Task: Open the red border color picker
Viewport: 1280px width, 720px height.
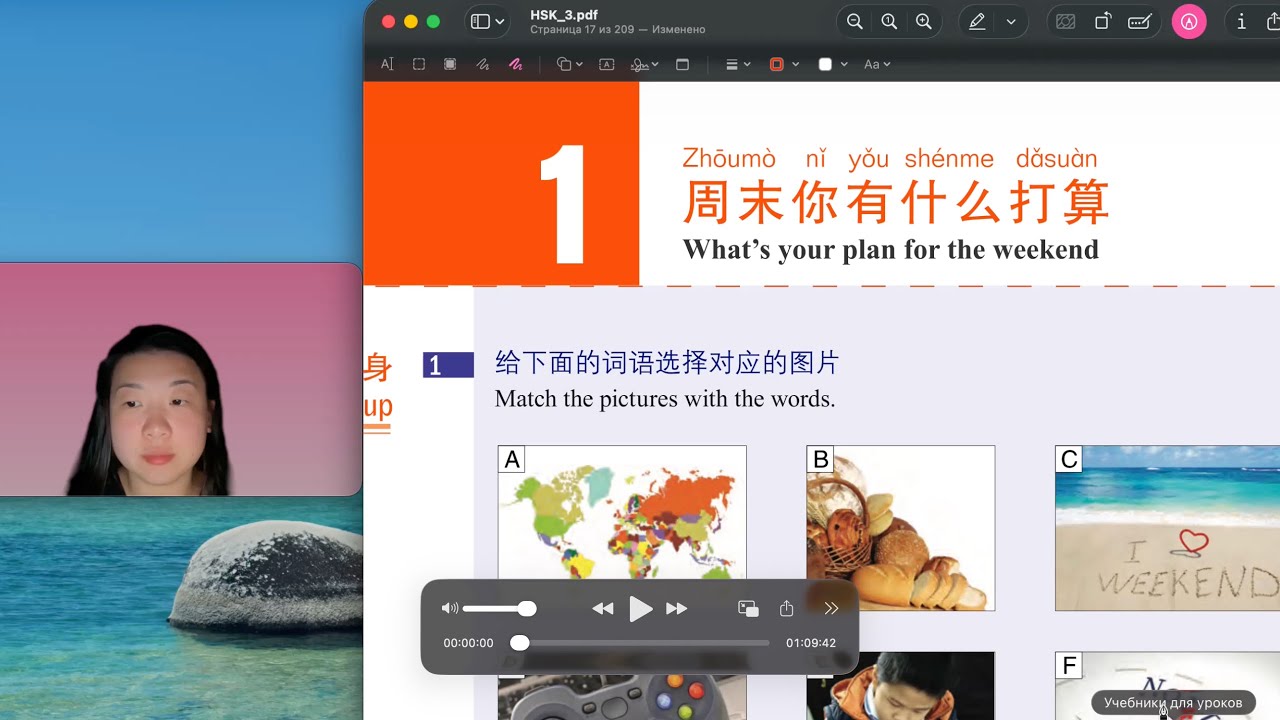Action: [x=784, y=64]
